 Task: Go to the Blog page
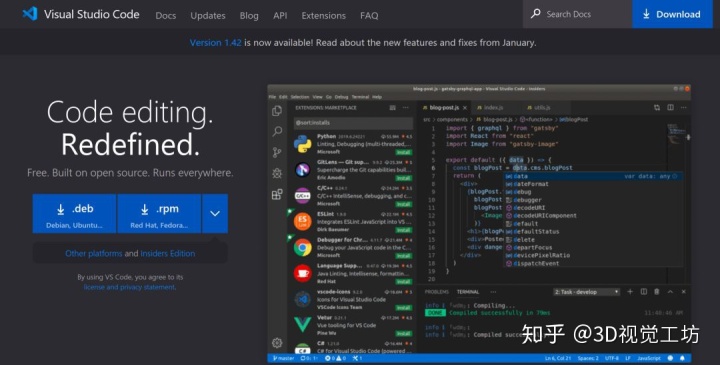[x=249, y=16]
